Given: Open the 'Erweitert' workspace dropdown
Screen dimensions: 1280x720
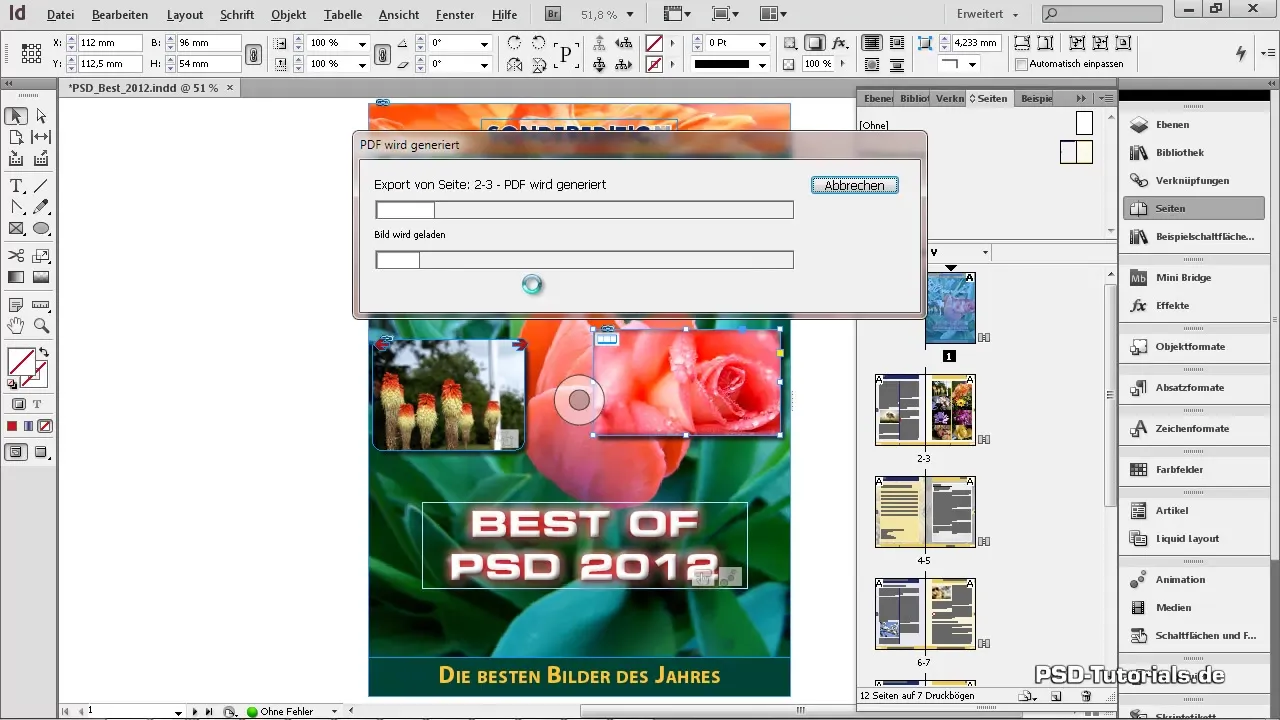Looking at the screenshot, I should [x=987, y=15].
